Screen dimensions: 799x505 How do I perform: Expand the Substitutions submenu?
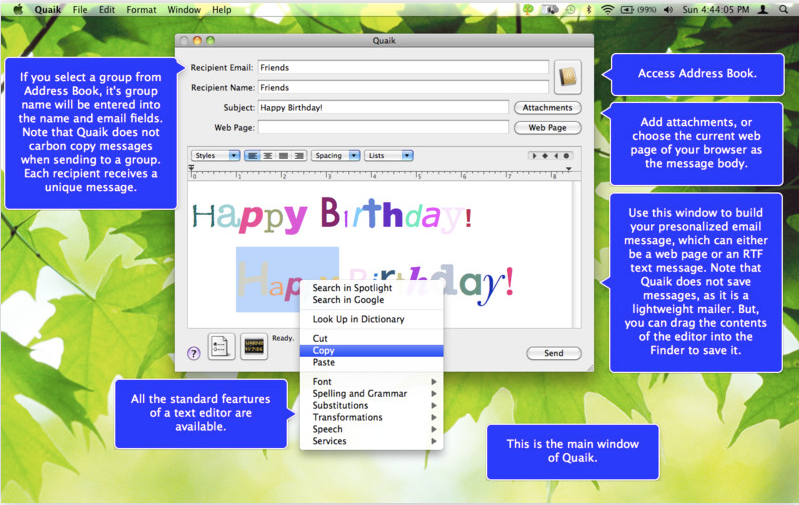coord(371,406)
